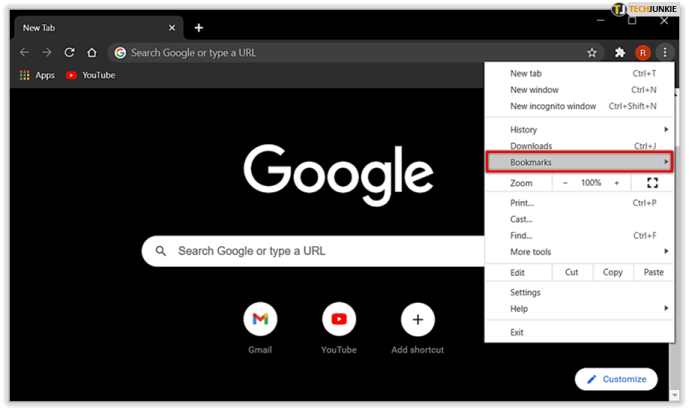Image resolution: width=689 pixels, height=411 pixels.
Task: Click the center Google search box
Action: pyautogui.click(x=313, y=251)
